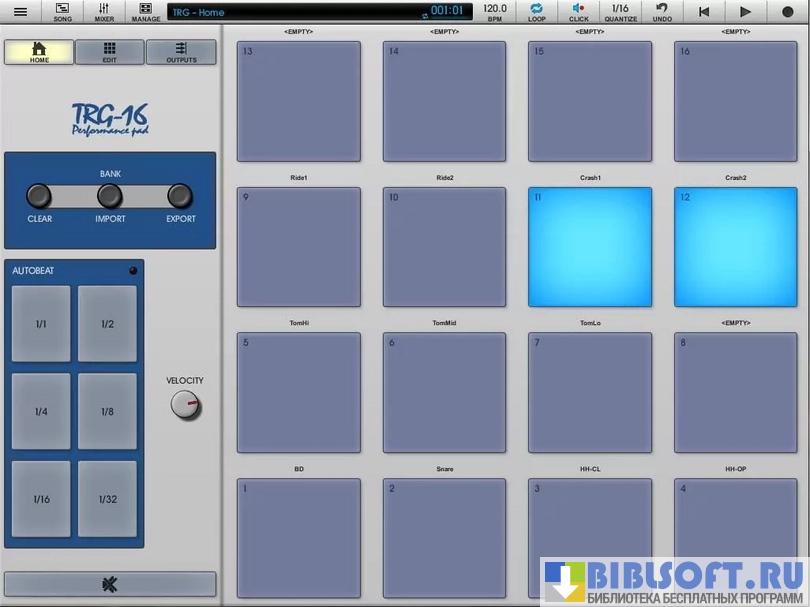Toggle Loop playback mode
Screen dimensions: 810x607
537,12
